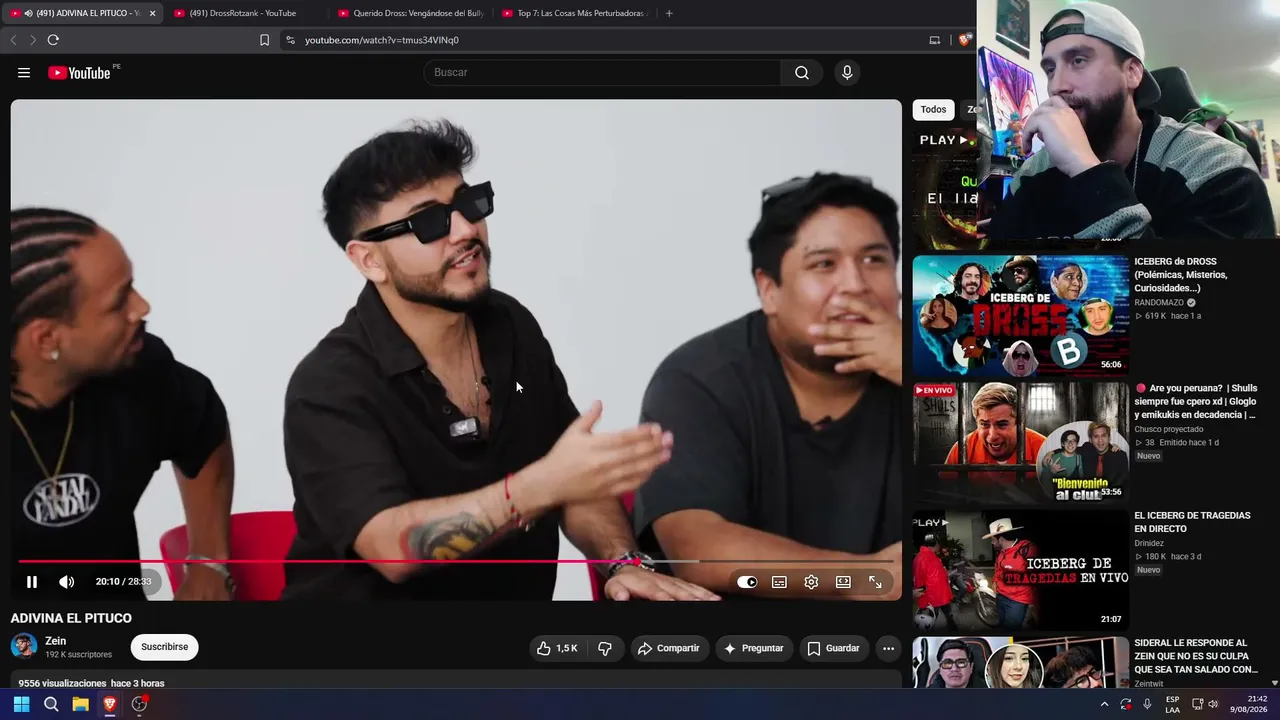The width and height of the screenshot is (1280, 720).
Task: Share the video via Compartir
Action: tap(669, 648)
